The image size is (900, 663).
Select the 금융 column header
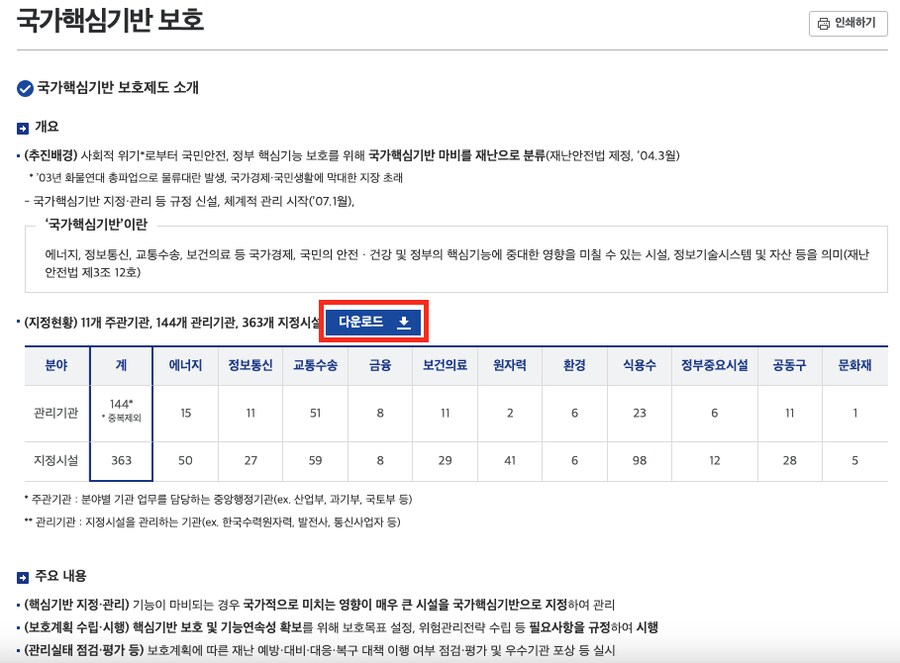[380, 365]
